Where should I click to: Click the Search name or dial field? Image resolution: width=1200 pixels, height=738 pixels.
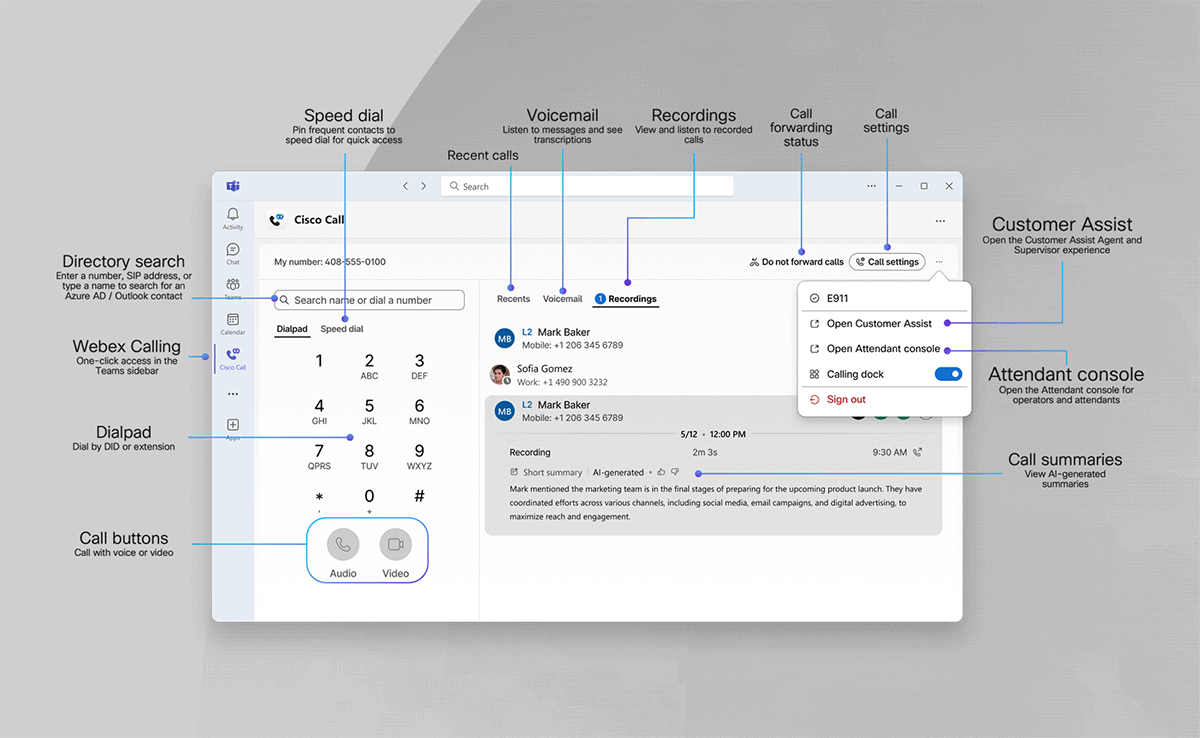point(370,300)
